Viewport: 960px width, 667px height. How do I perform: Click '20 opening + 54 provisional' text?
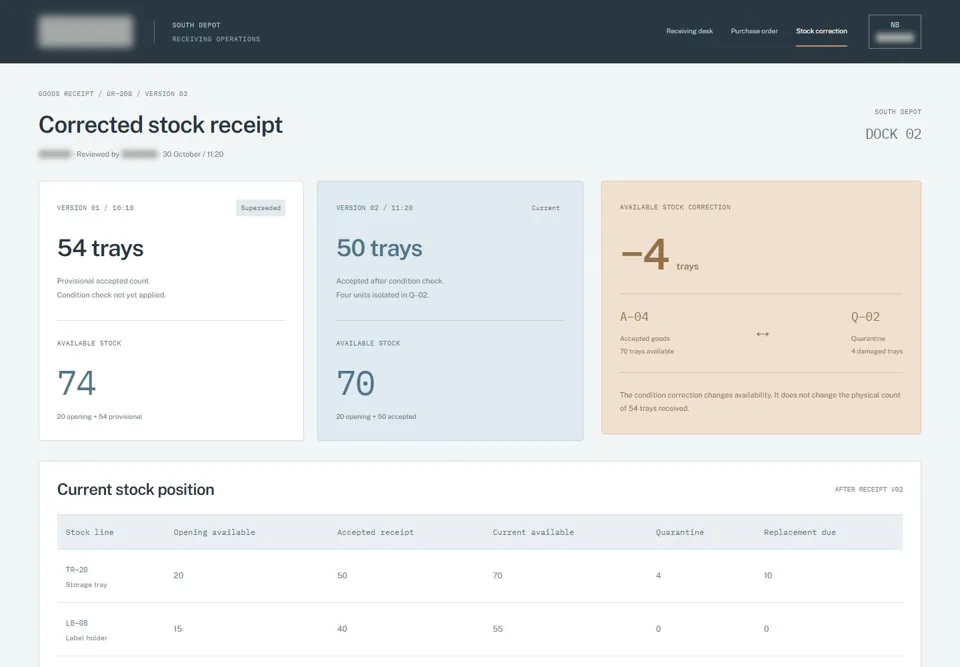[x=99, y=417]
